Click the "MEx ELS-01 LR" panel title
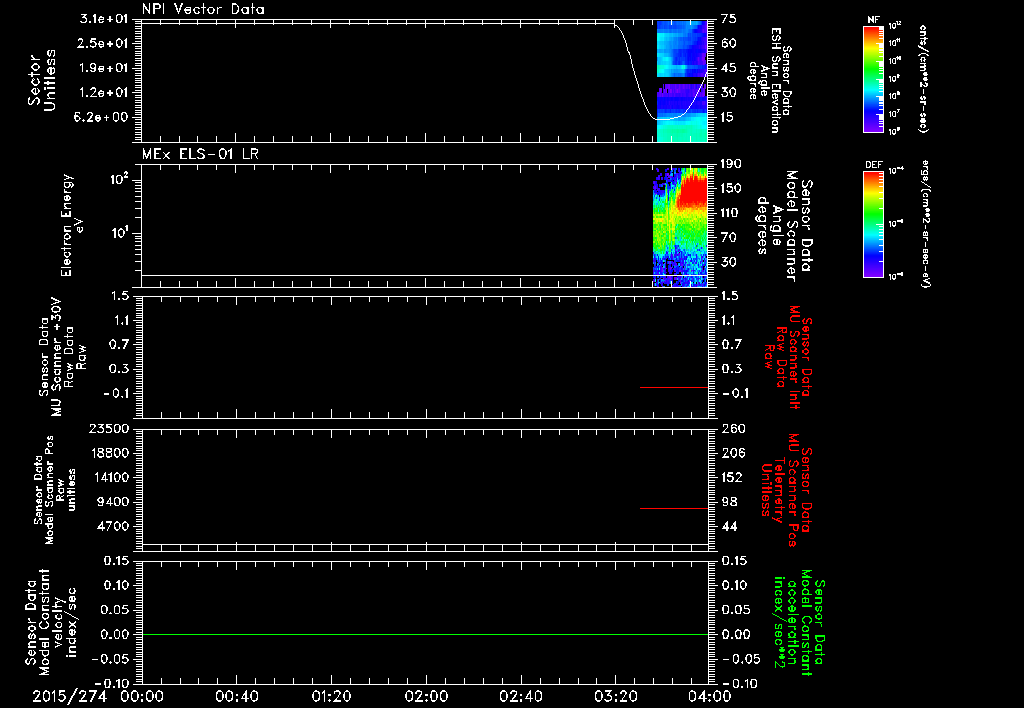The width and height of the screenshot is (1024, 708). [200, 154]
